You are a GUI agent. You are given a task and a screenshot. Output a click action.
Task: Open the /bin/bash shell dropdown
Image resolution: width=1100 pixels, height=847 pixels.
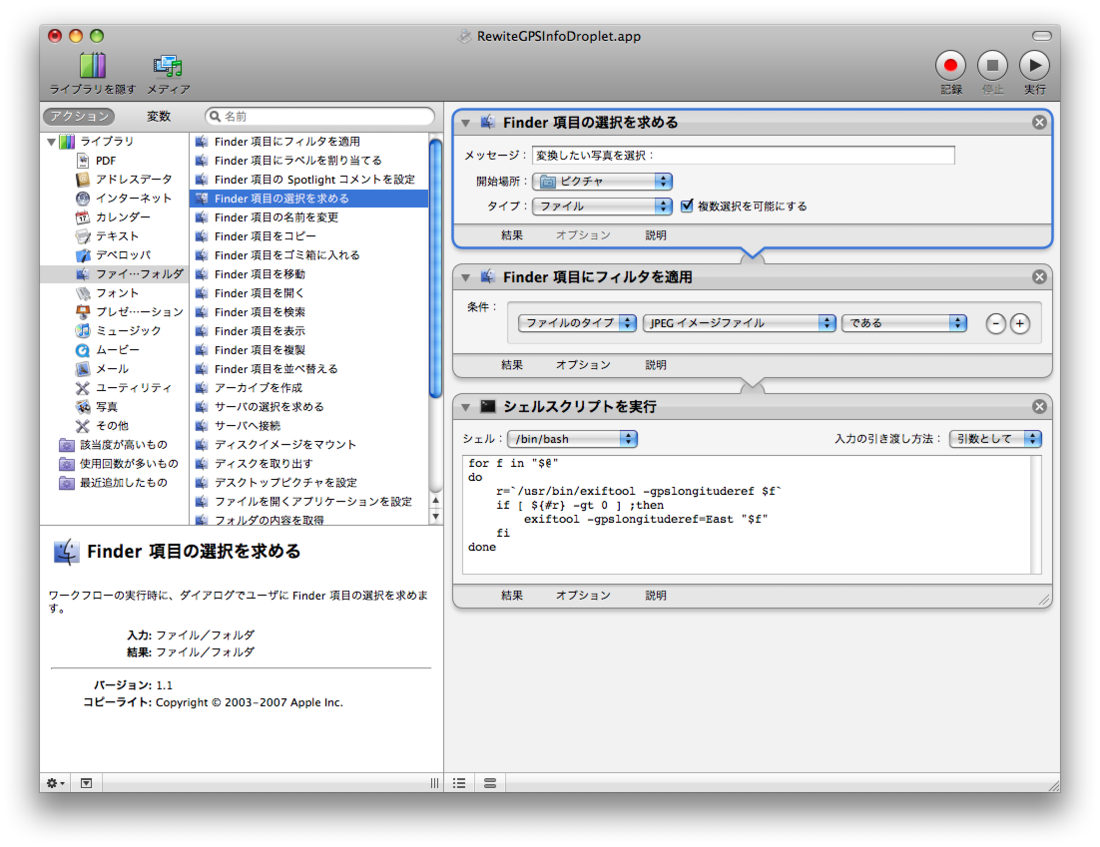(x=572, y=439)
